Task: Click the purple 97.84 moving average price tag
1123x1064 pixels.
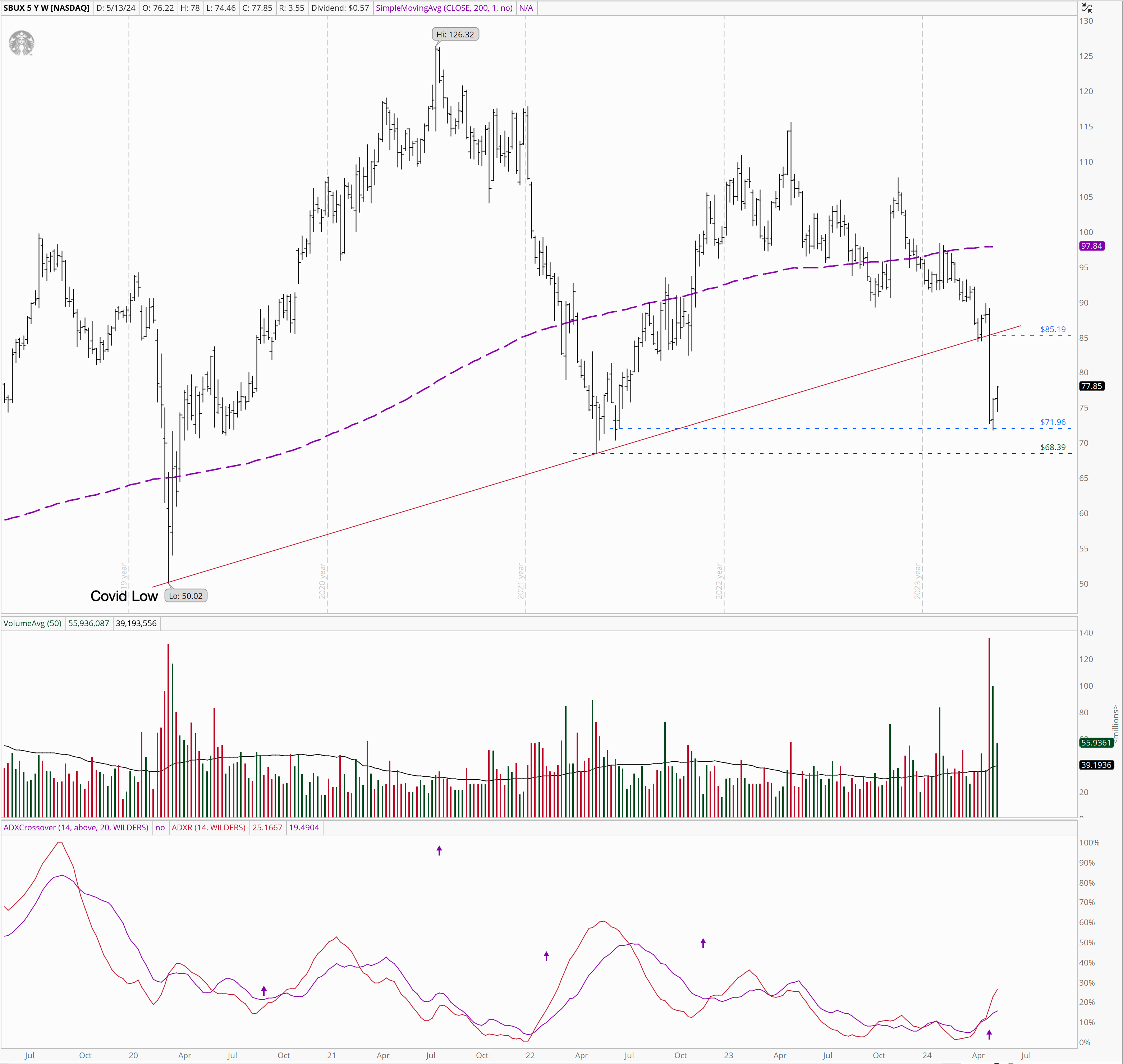Action: (1091, 246)
